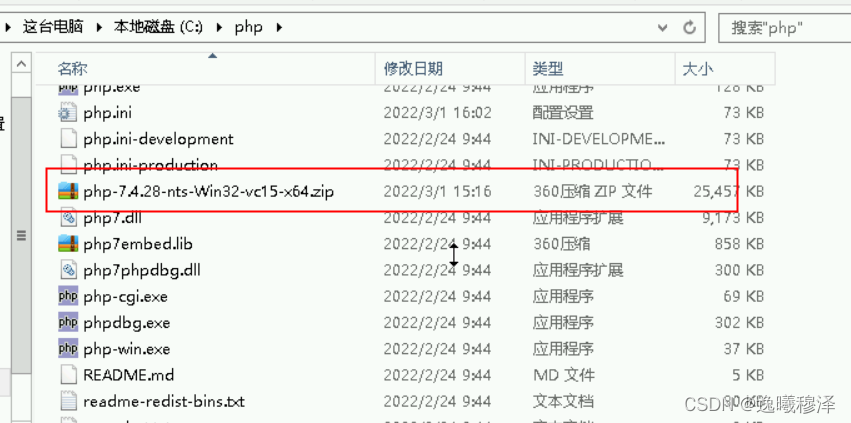This screenshot has height=423, width=851.
Task: Select the file php-cgi.exe
Action: (x=125, y=296)
